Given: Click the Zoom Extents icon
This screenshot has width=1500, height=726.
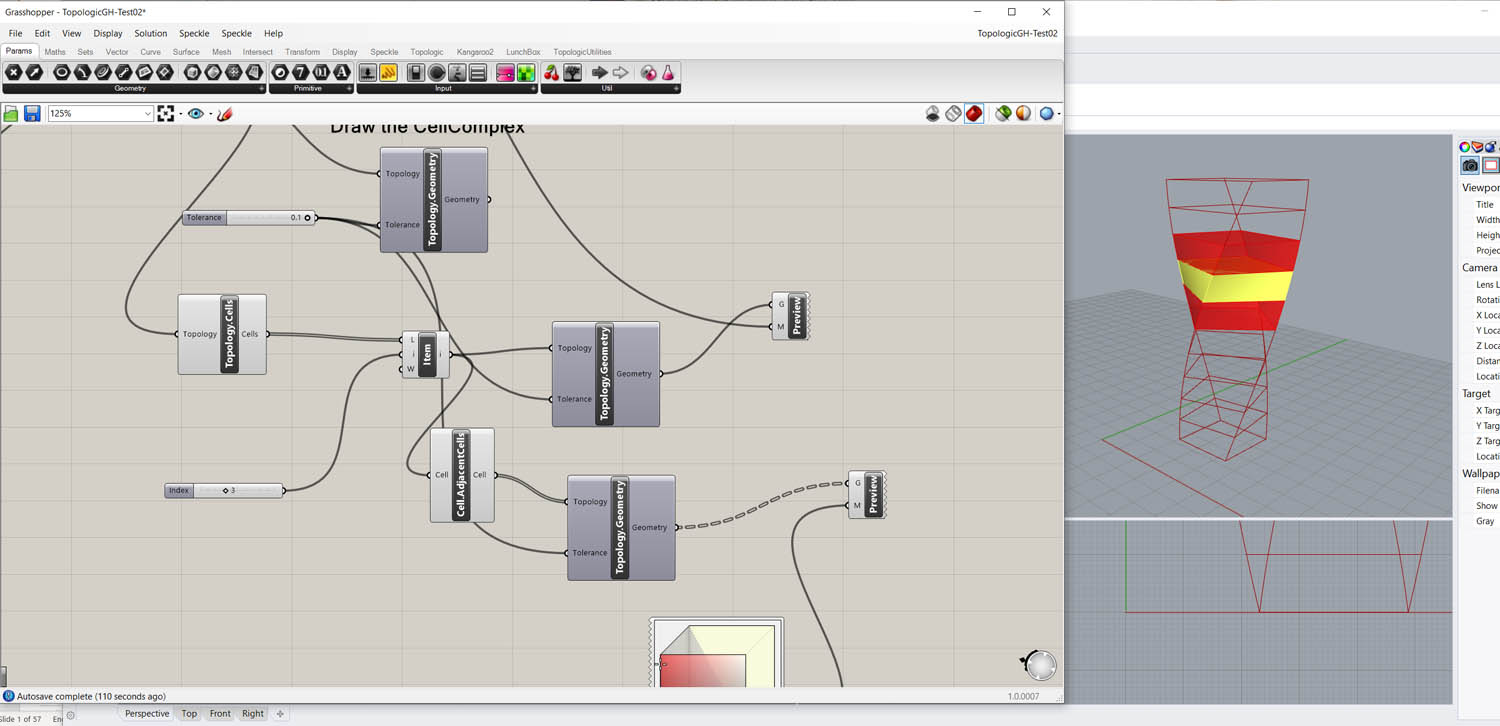Looking at the screenshot, I should pos(166,114).
